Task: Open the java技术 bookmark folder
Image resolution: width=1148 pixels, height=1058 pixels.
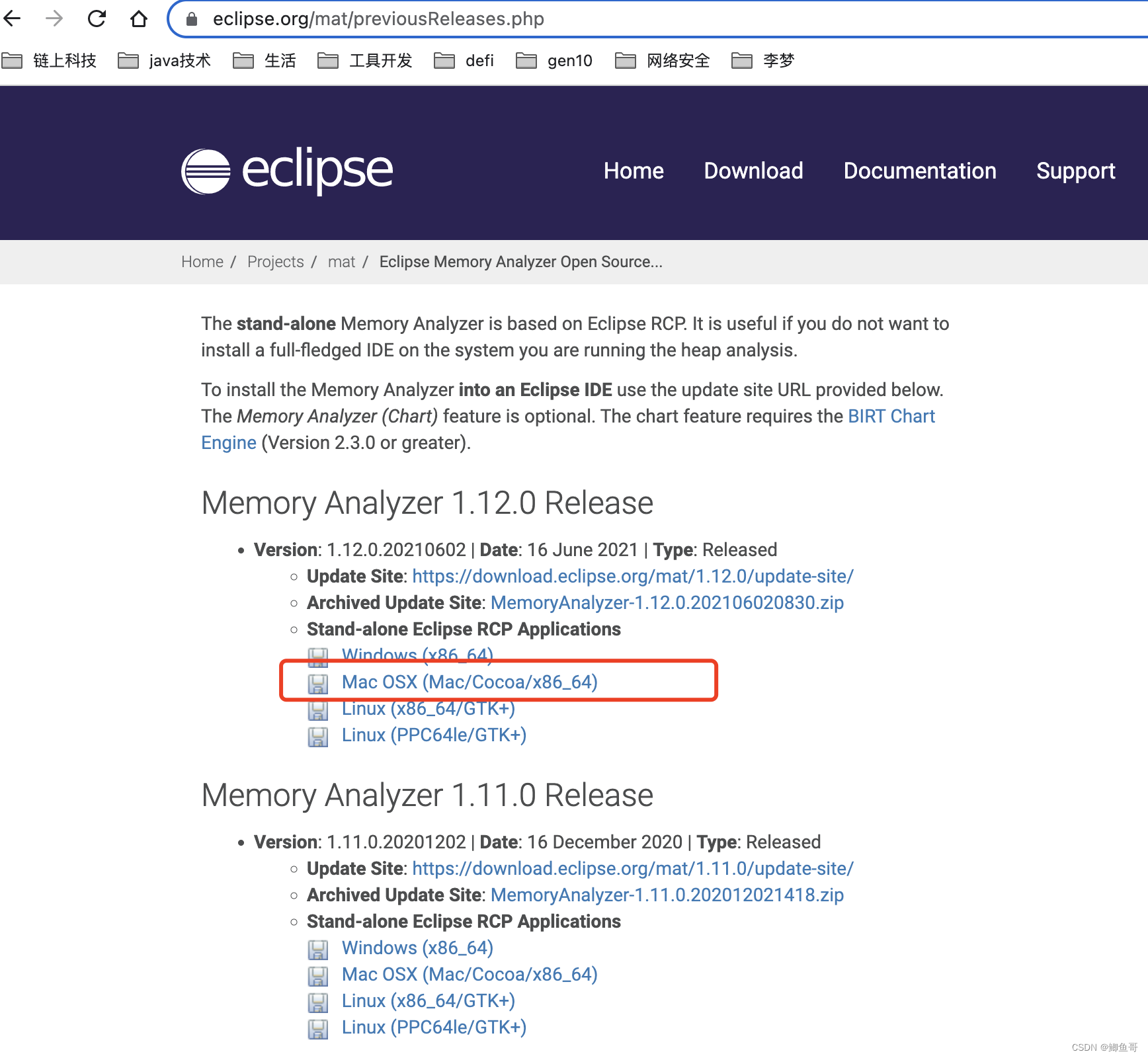Action: pyautogui.click(x=164, y=61)
